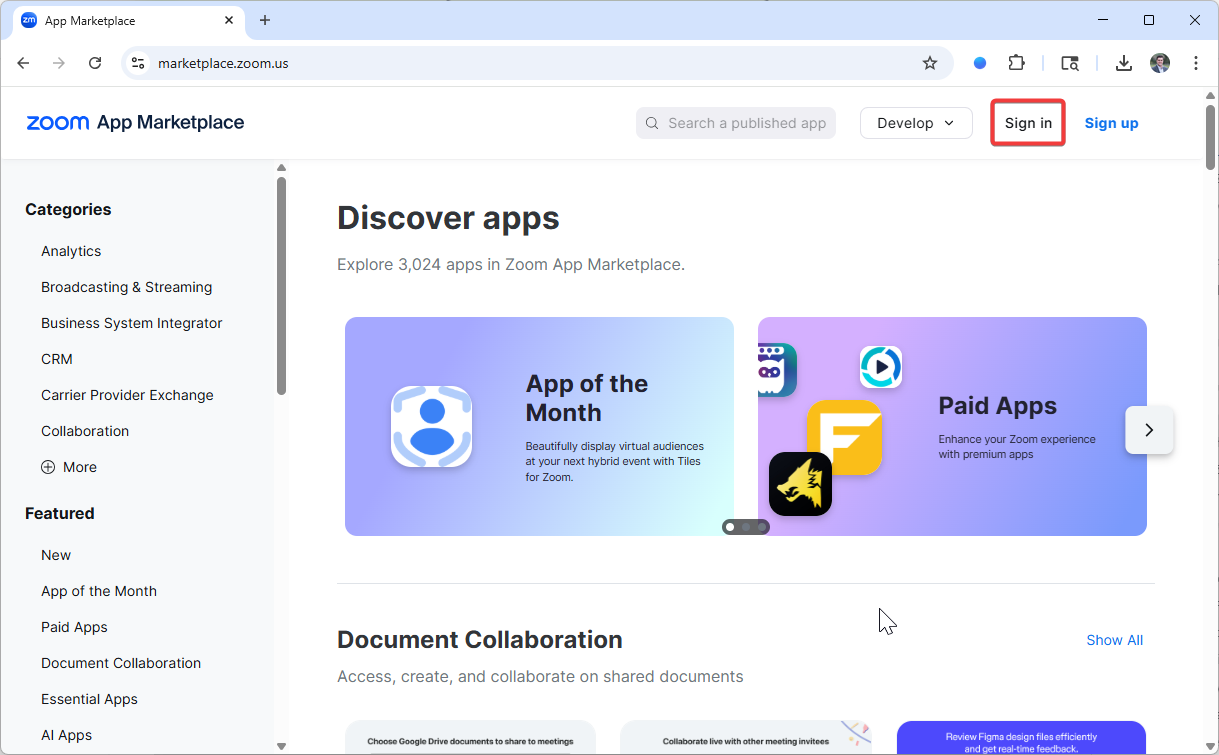The image size is (1219, 755).
Task: Click the circular play app icon
Action: [881, 367]
